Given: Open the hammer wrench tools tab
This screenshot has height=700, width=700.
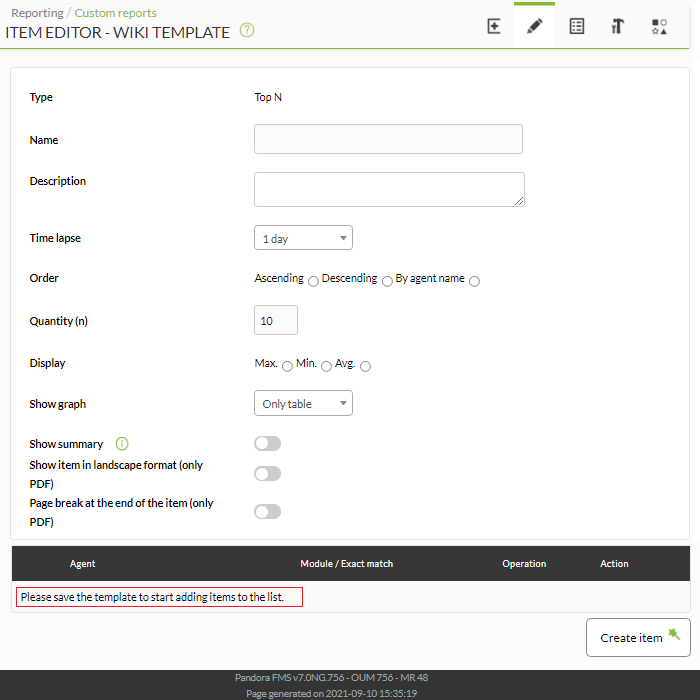Looking at the screenshot, I should pyautogui.click(x=617, y=26).
